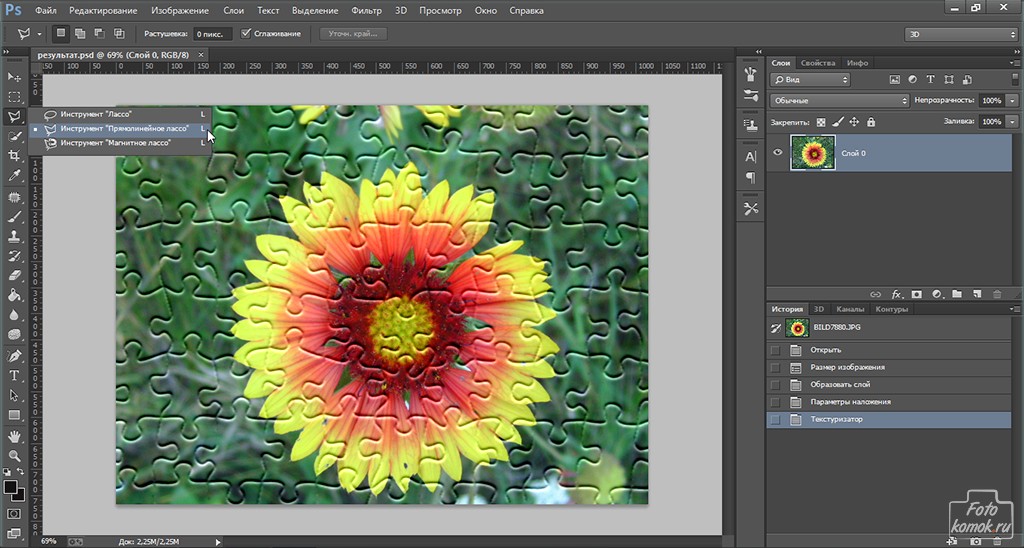Select the Eyedropper tool
The height and width of the screenshot is (548, 1024).
click(14, 176)
